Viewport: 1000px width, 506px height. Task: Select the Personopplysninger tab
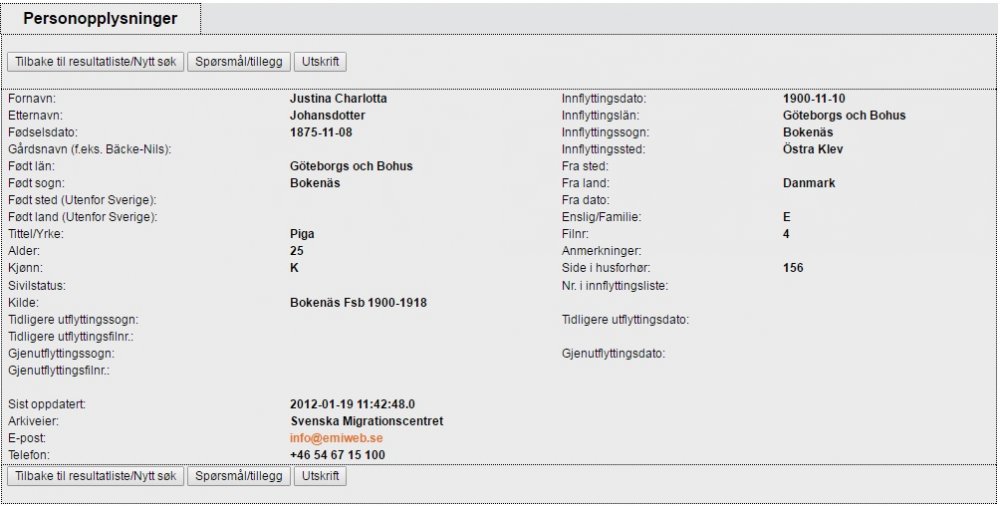click(100, 19)
